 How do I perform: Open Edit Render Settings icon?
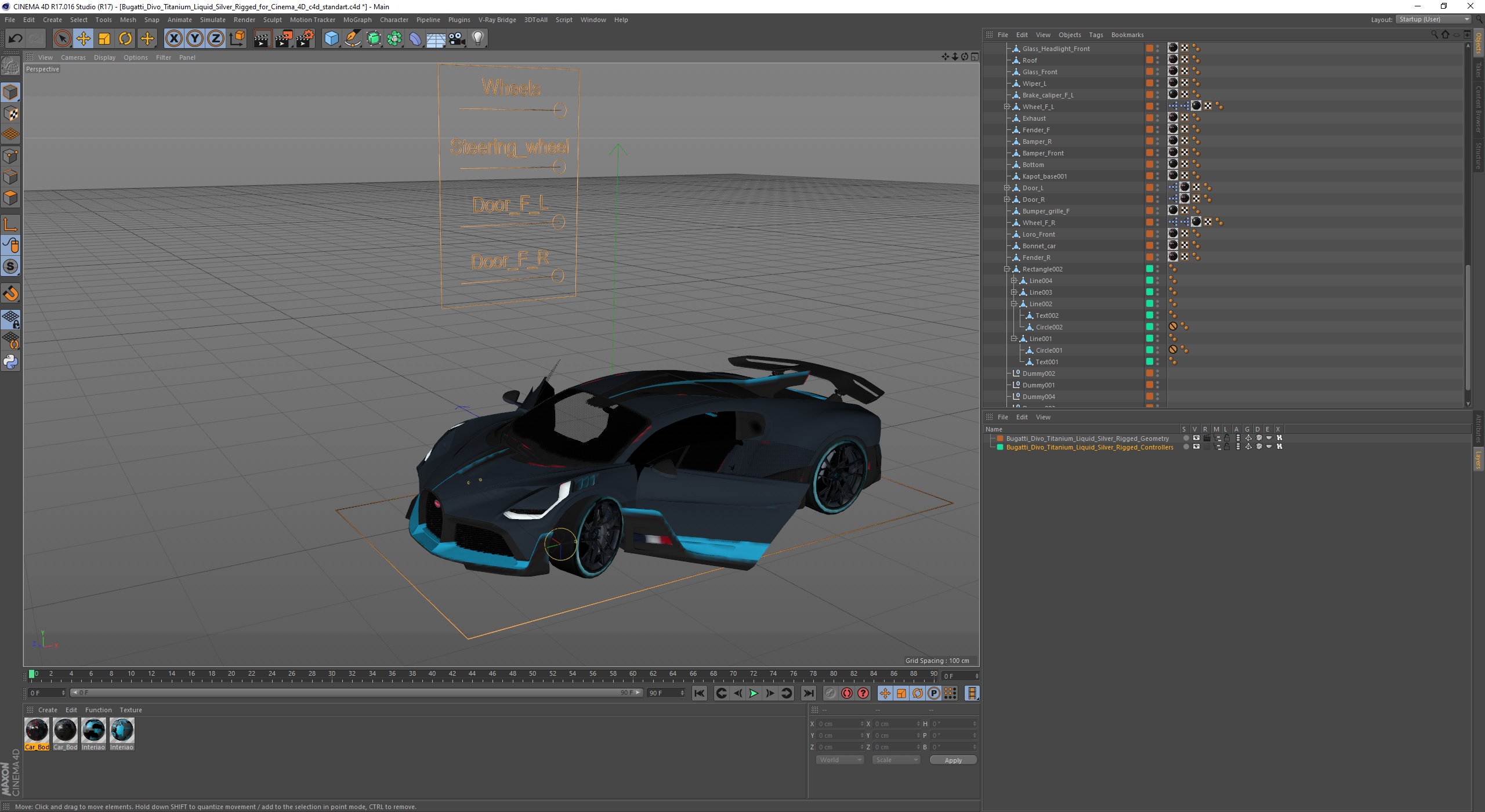[x=305, y=39]
